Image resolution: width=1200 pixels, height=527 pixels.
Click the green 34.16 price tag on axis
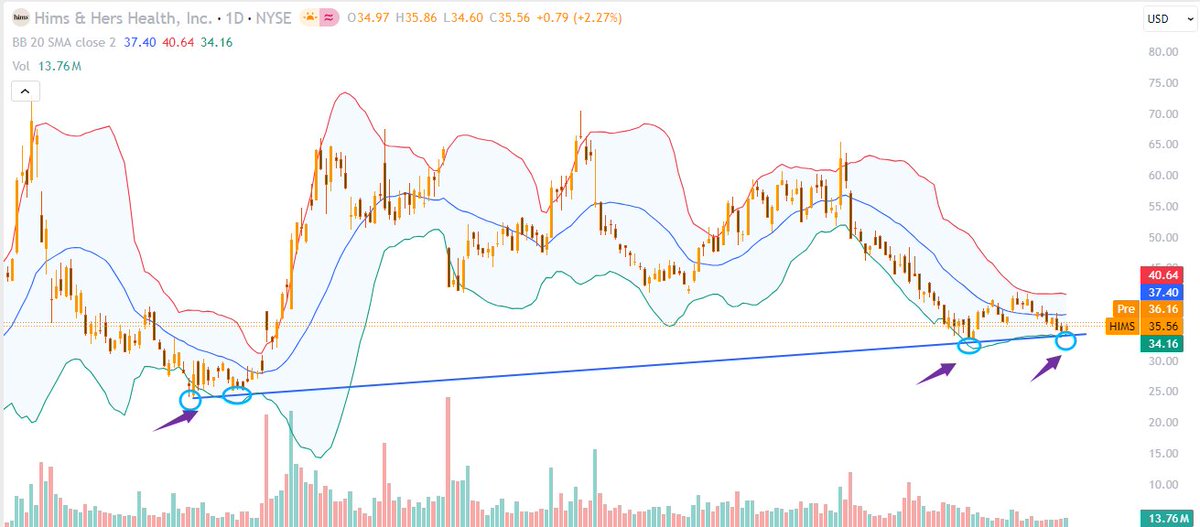tap(1161, 343)
